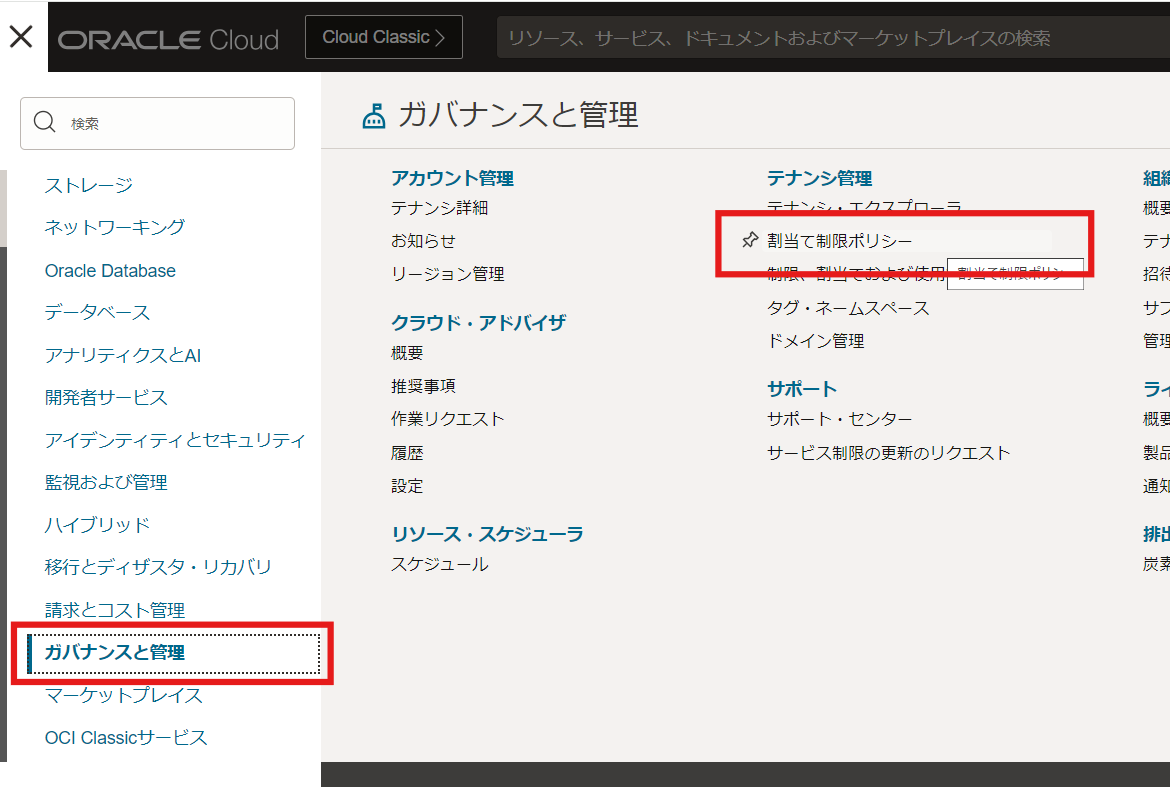Open Oracle Database category
This screenshot has height=787, width=1170.
(110, 271)
